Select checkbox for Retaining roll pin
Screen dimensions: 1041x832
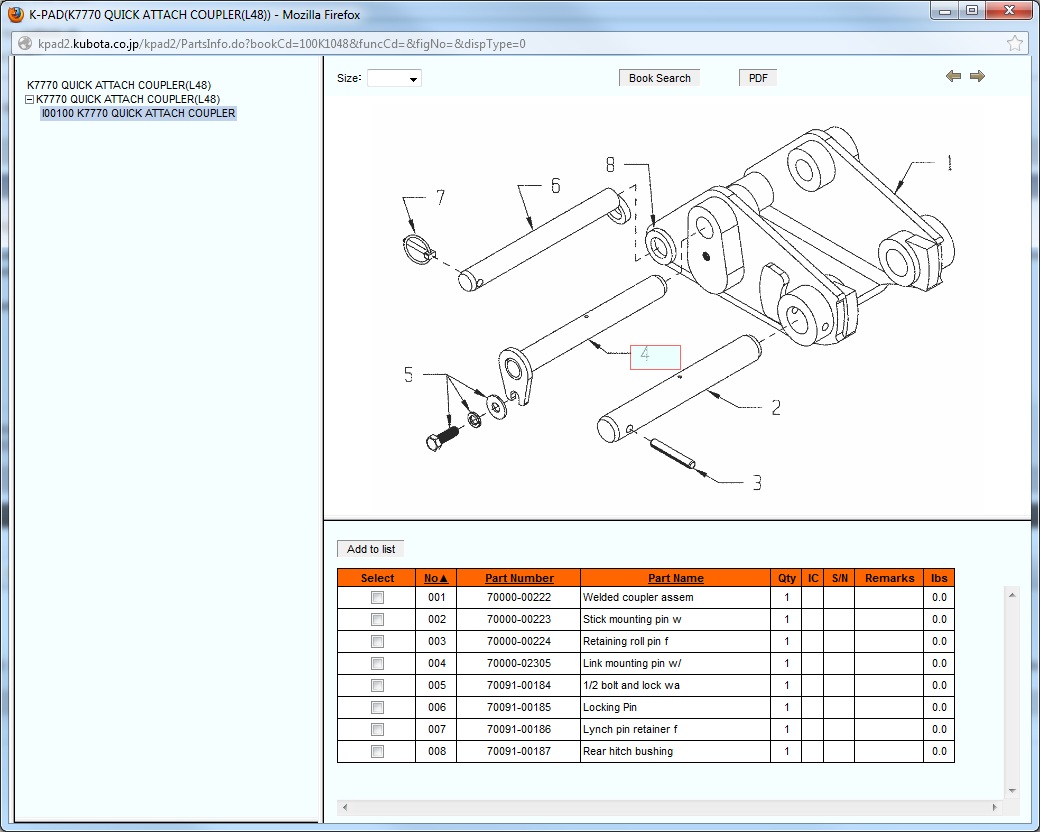point(377,641)
